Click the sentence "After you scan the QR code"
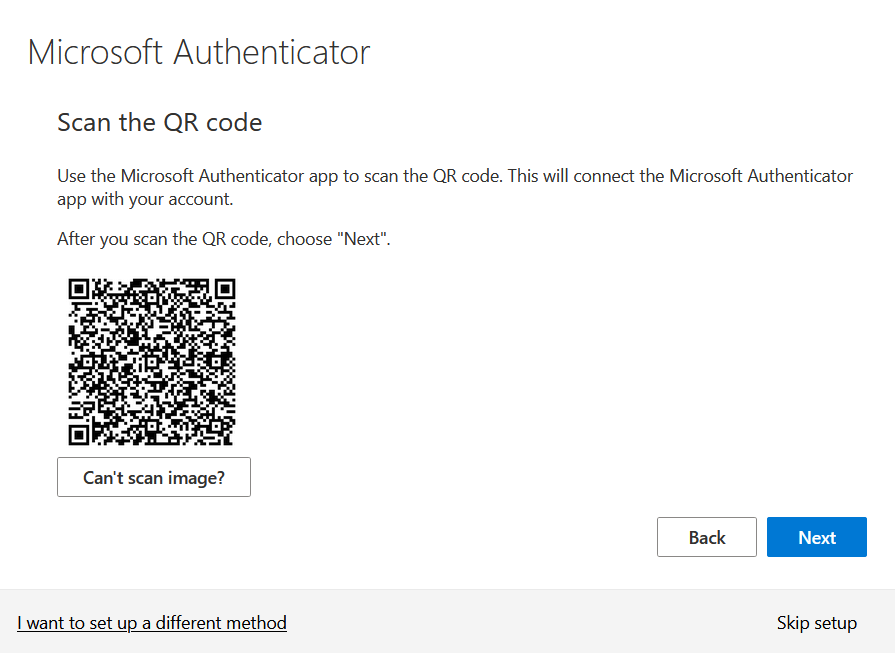The width and height of the screenshot is (895, 653). tap(223, 239)
